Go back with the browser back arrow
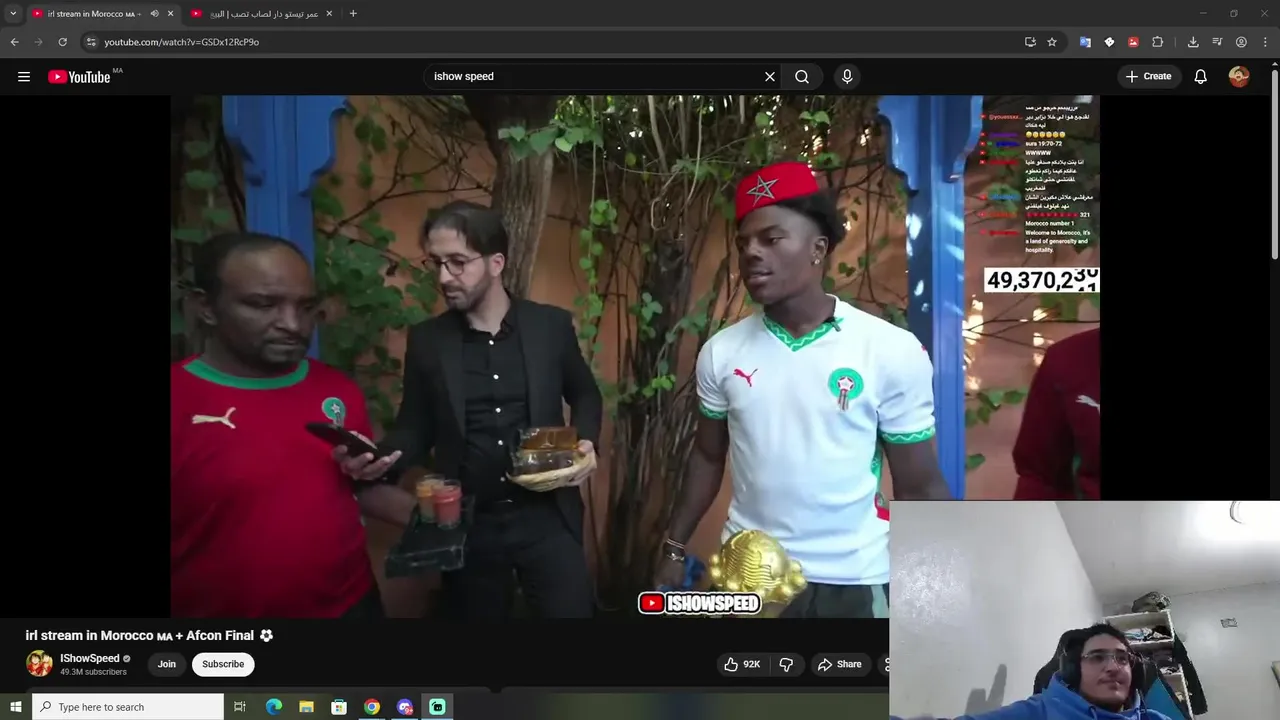 click(14, 42)
